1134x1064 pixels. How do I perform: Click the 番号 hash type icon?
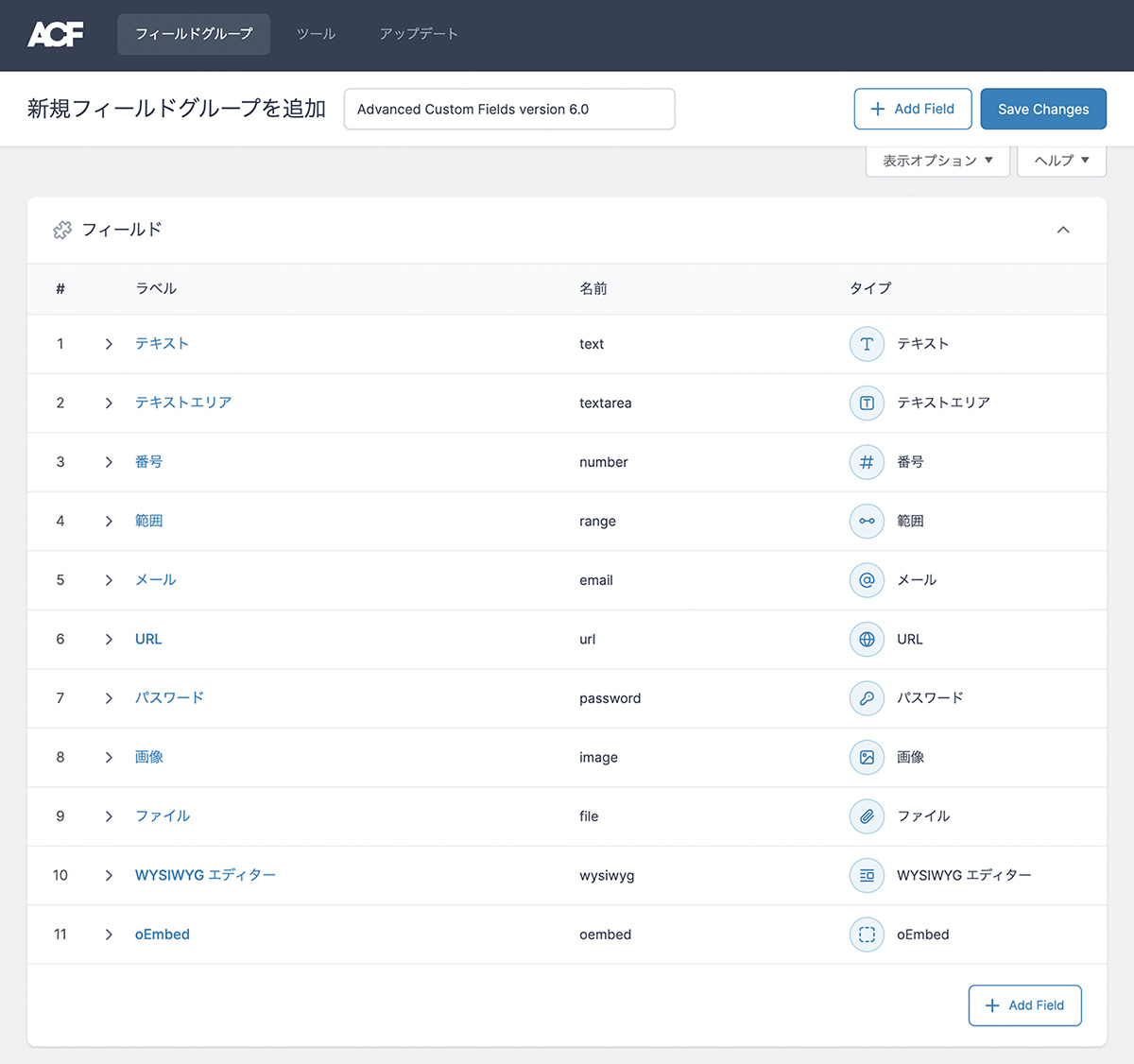(x=867, y=462)
